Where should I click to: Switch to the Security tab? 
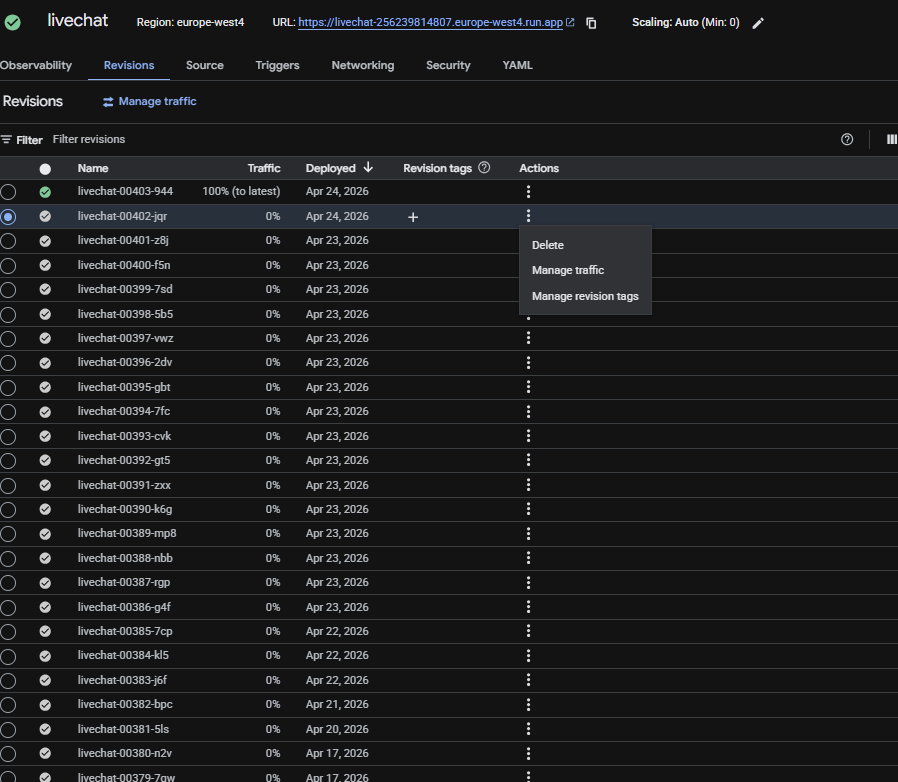tap(448, 65)
